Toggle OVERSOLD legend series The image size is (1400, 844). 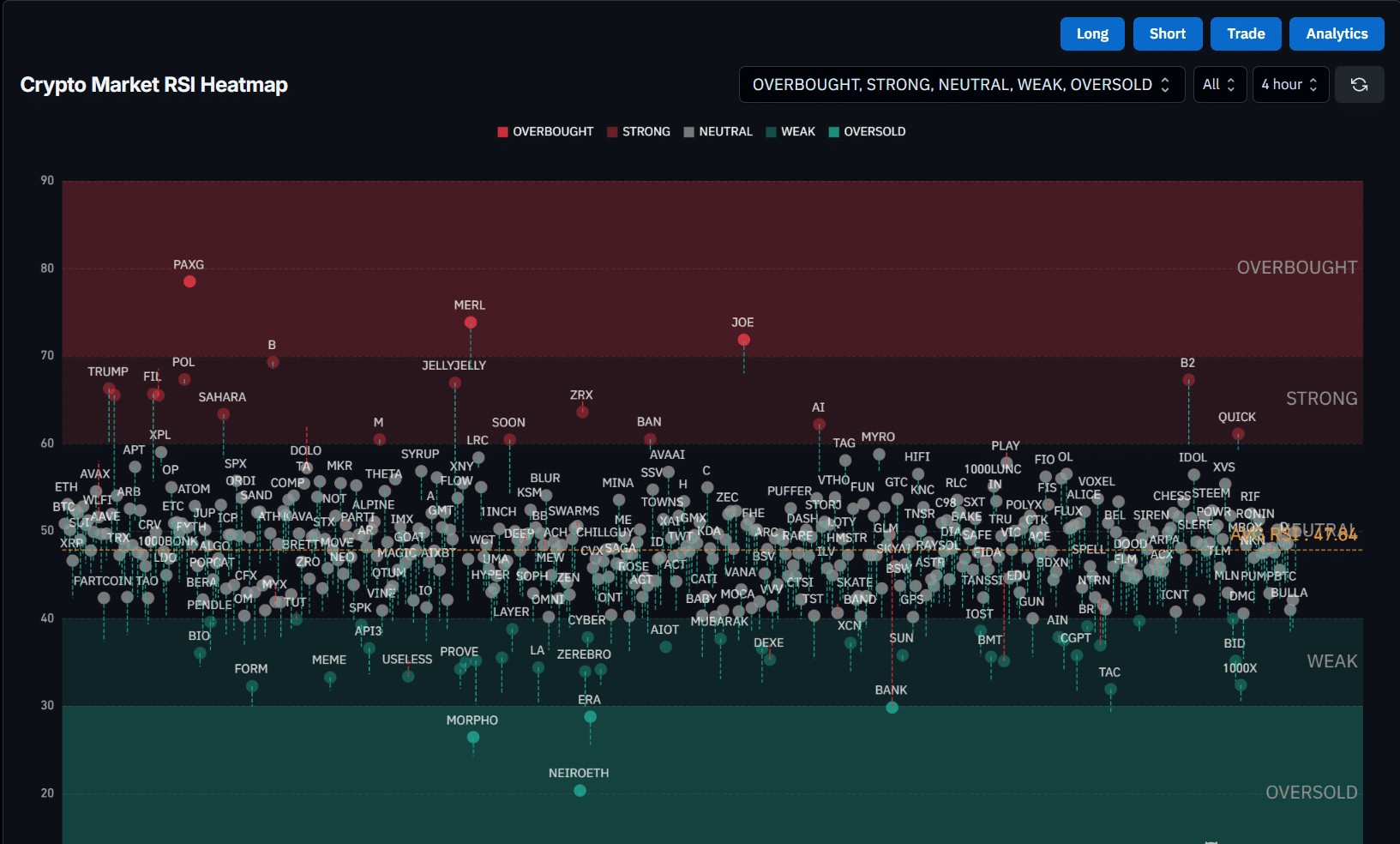point(867,131)
